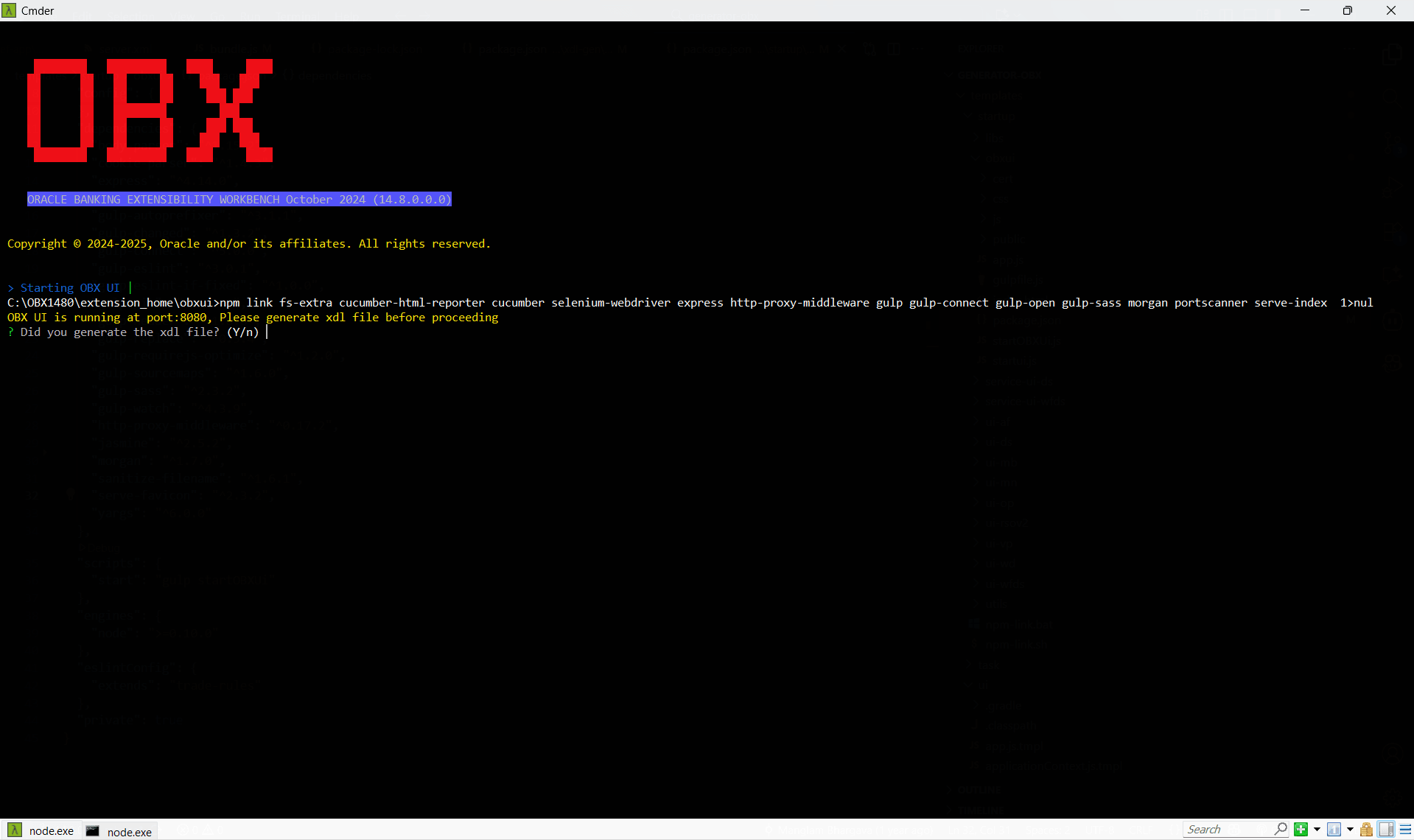Click the highlighted Oracle Banking Extensibility Workbench banner
Screen dimensions: 1414x840
pyautogui.click(x=239, y=200)
